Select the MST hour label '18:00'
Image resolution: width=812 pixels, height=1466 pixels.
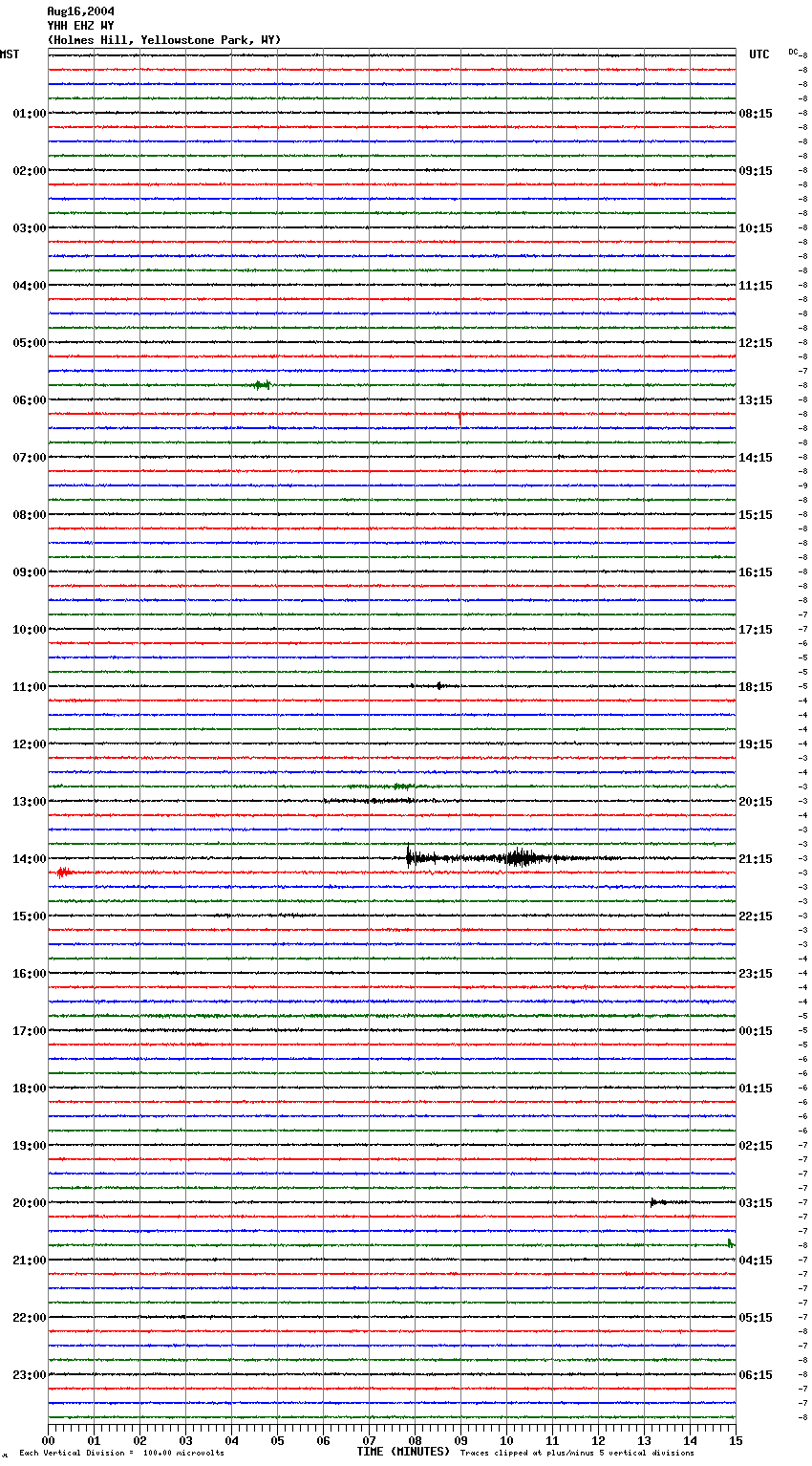(30, 1089)
